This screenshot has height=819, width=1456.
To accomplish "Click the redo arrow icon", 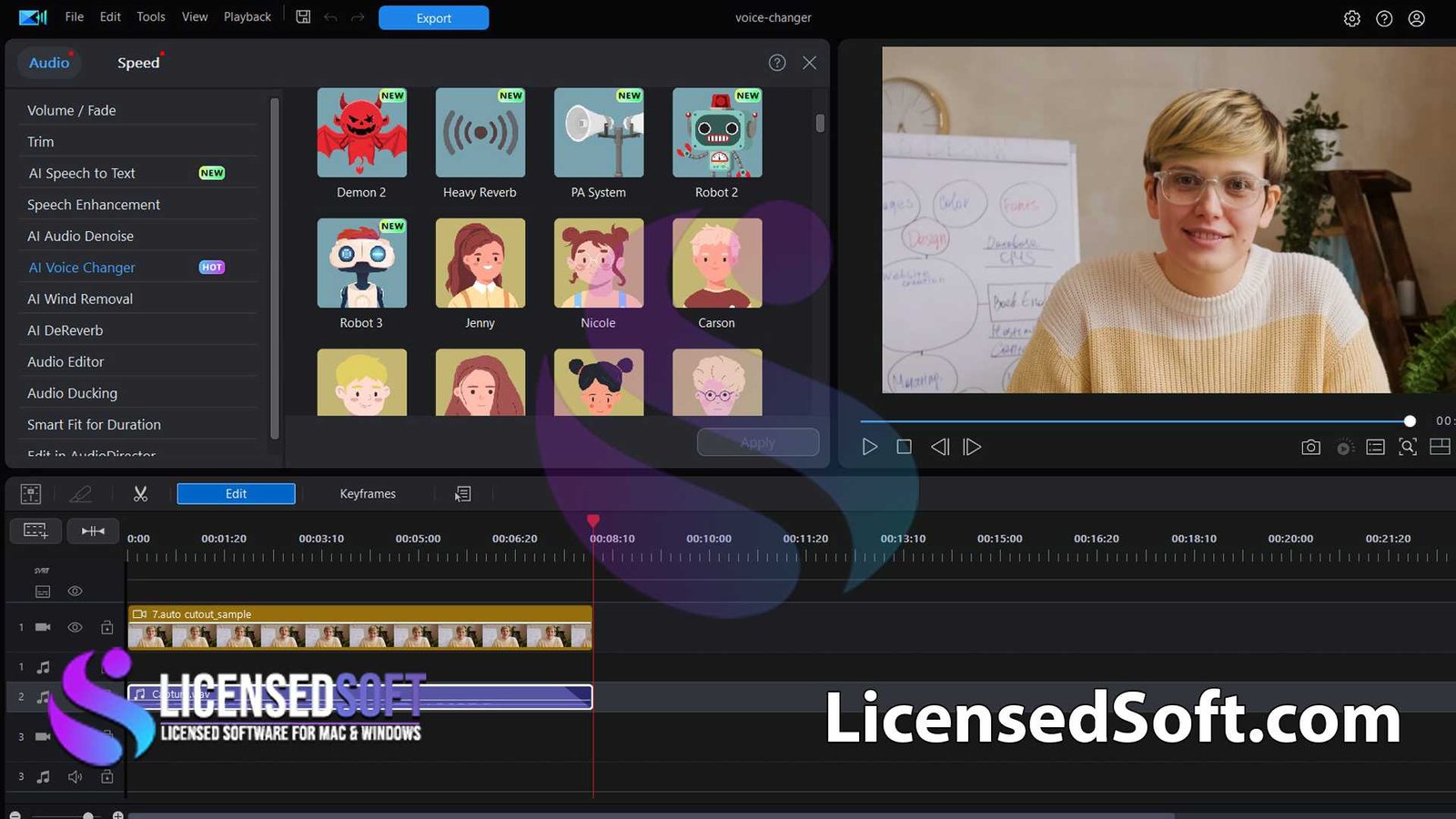I will click(358, 17).
